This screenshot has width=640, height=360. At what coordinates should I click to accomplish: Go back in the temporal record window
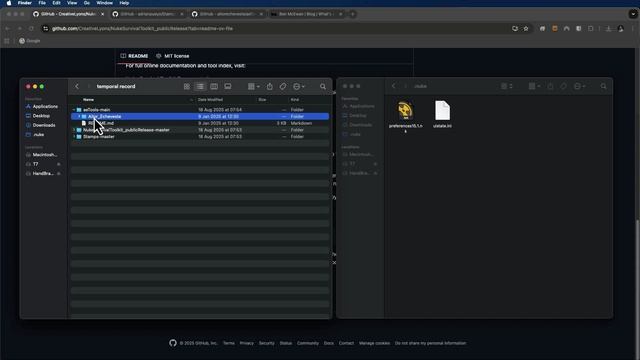tap(77, 87)
